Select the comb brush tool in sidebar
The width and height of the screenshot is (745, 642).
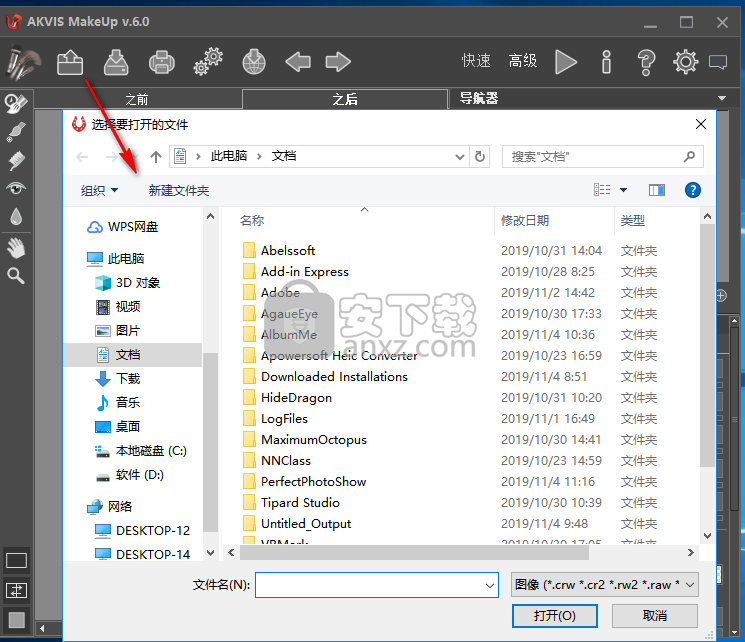[16, 161]
